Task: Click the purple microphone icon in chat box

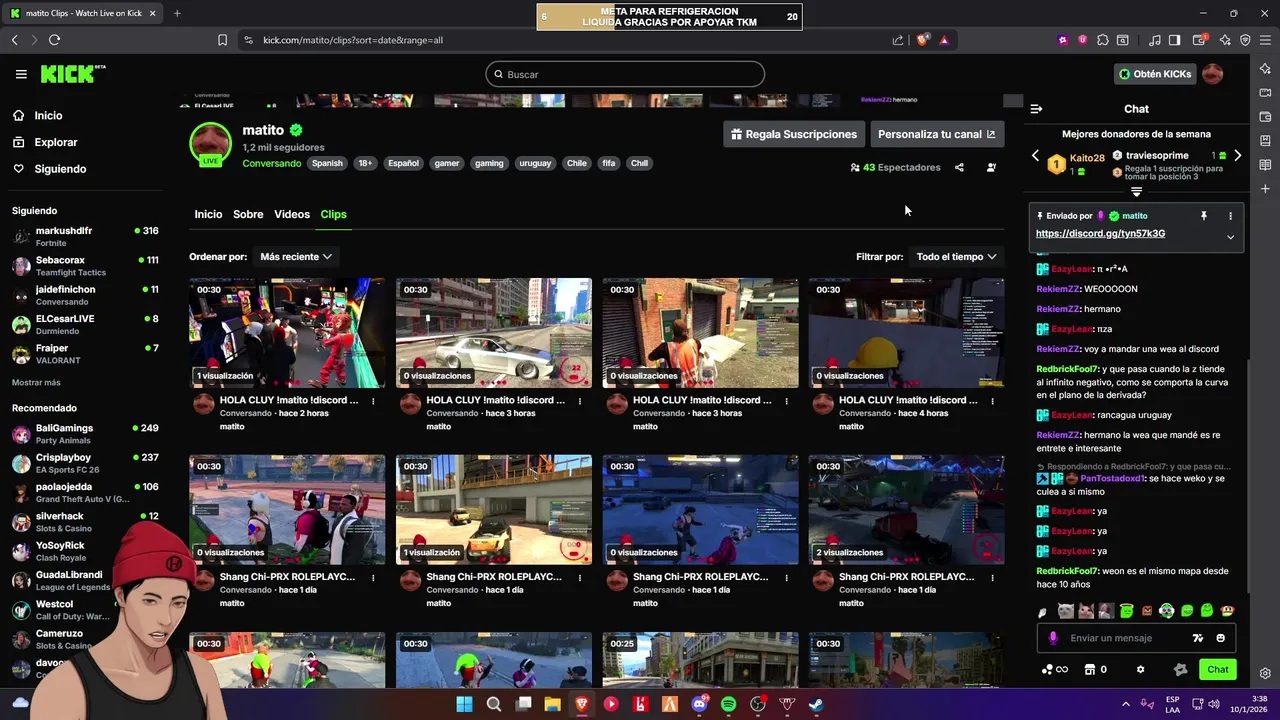Action: (1053, 638)
